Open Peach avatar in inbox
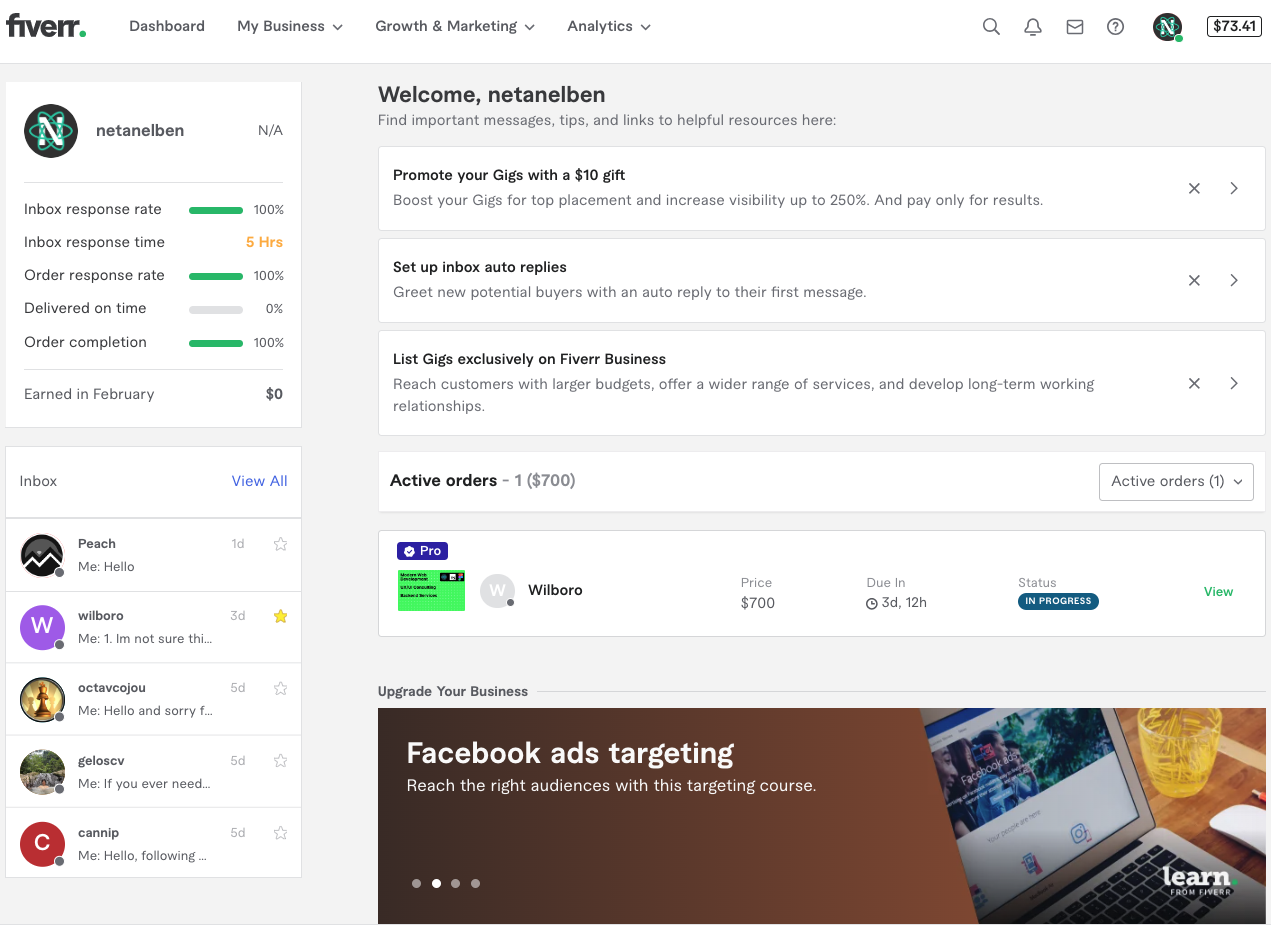The width and height of the screenshot is (1271, 928). coord(42,555)
